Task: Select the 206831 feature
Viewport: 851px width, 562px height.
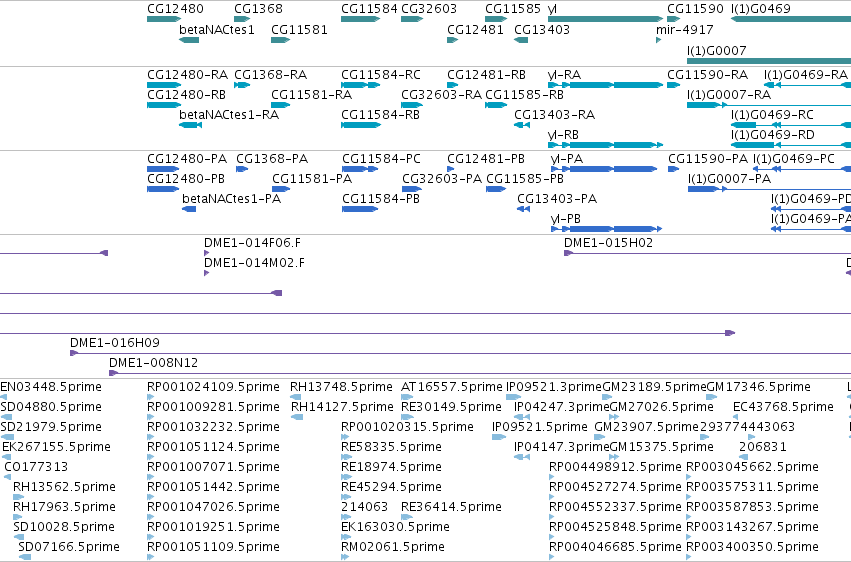Action: [x=743, y=457]
